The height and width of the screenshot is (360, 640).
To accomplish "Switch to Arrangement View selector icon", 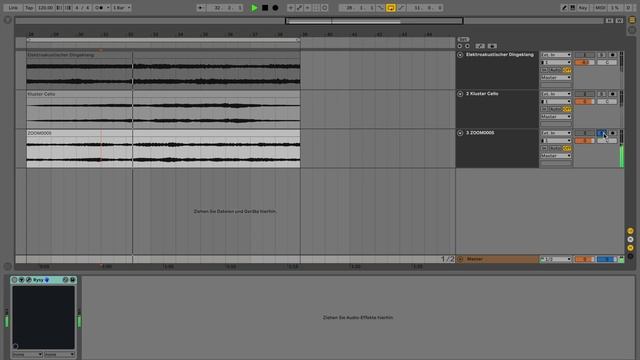I will click(632, 20).
